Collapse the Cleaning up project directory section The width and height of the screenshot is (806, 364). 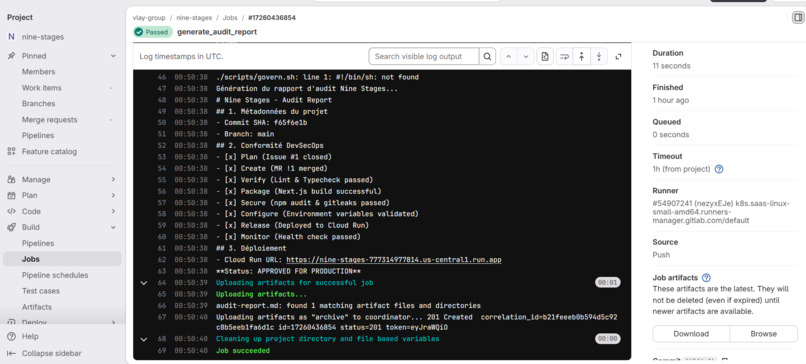pyautogui.click(x=143, y=339)
